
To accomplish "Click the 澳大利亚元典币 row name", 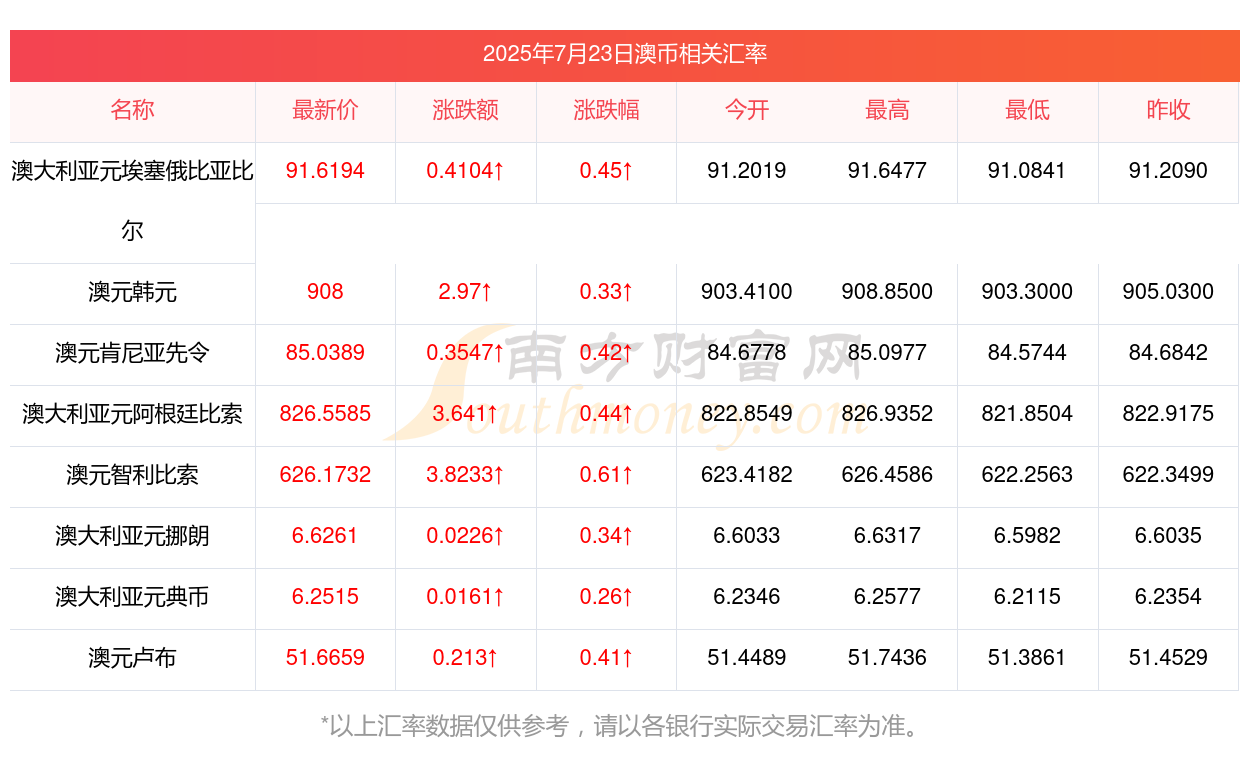I will pos(132,597).
